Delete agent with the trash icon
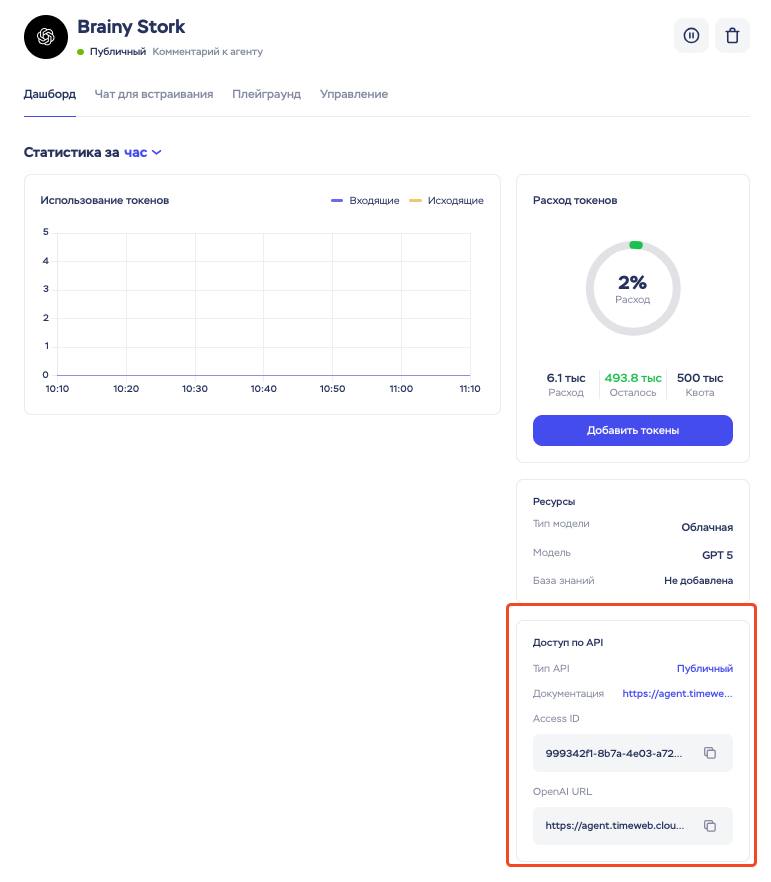Screen dimensions: 771x882 (732, 36)
